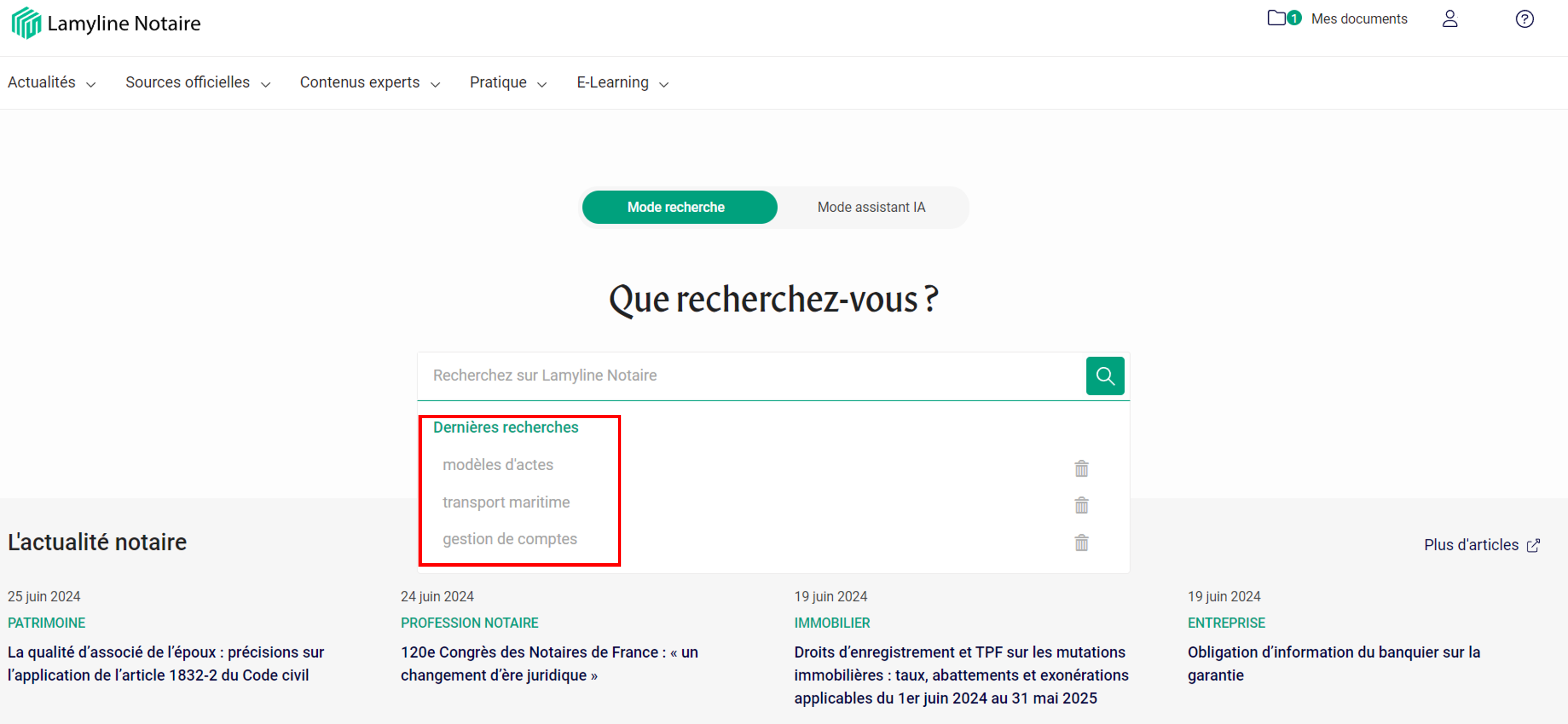Viewport: 1568px width, 724px height.
Task: Enable Mode recherche
Action: (679, 207)
